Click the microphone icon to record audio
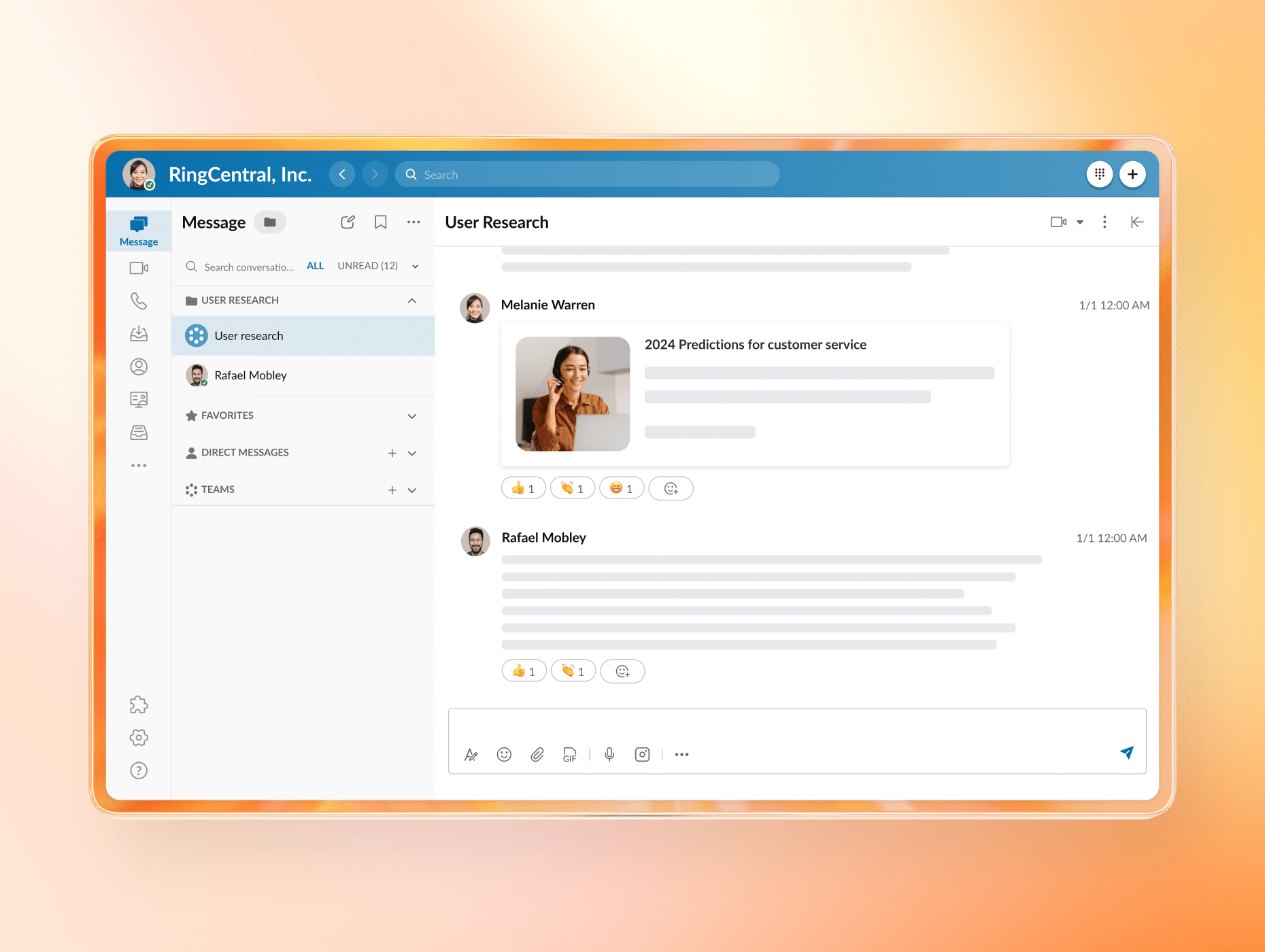The width and height of the screenshot is (1265, 952). (609, 754)
